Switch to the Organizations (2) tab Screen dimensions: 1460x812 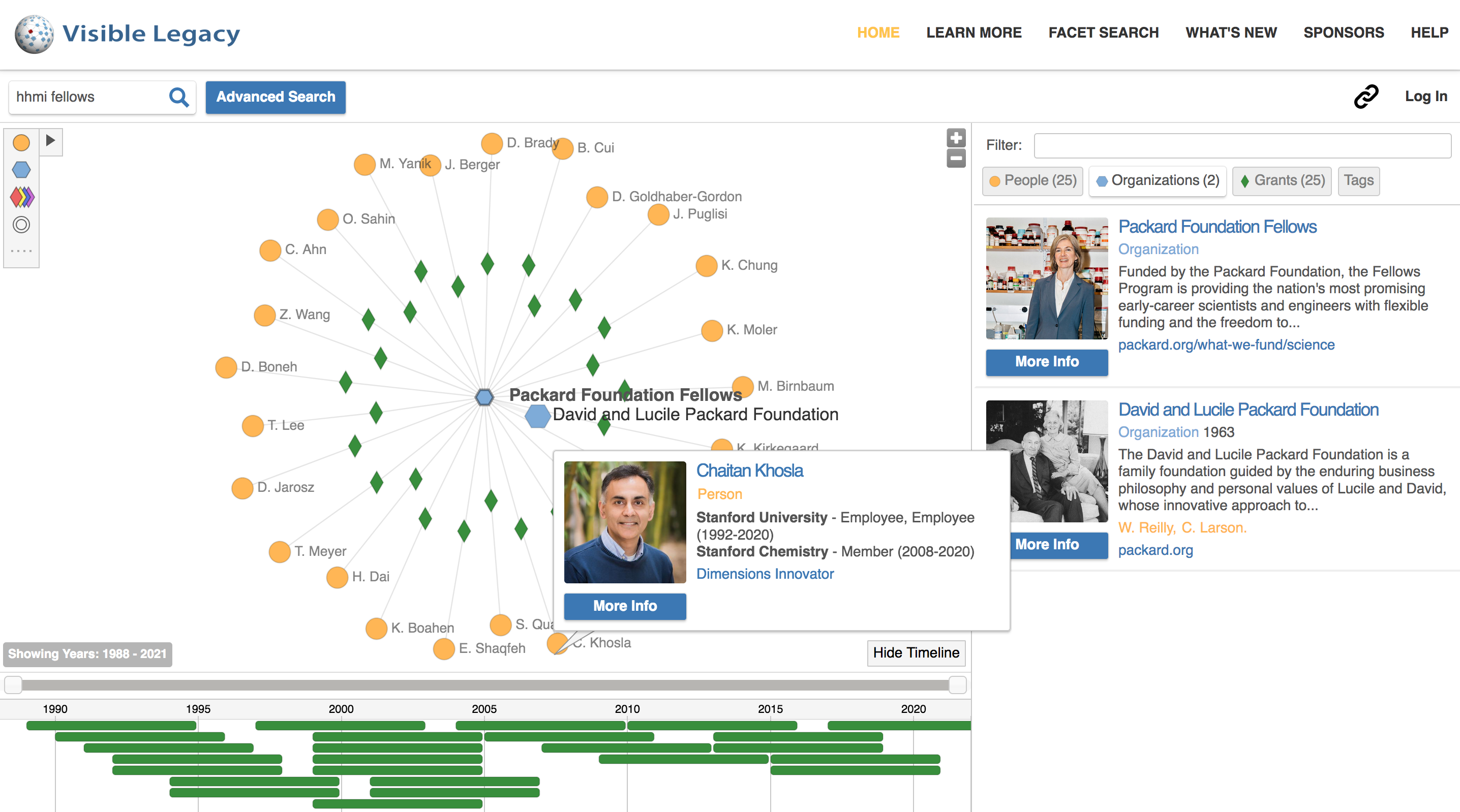pyautogui.click(x=1158, y=181)
